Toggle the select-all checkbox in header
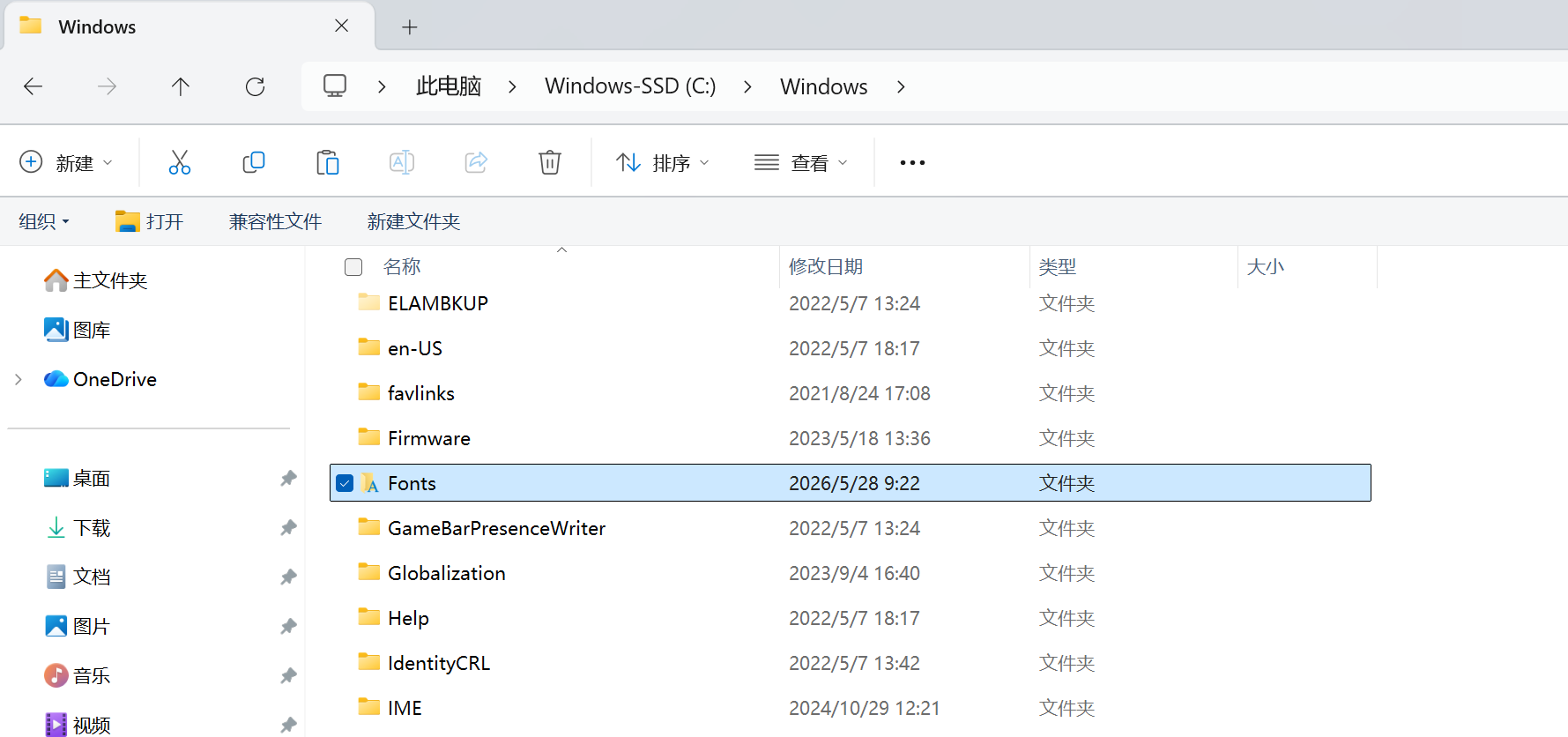Screen dimensions: 1568x737 pos(353,267)
